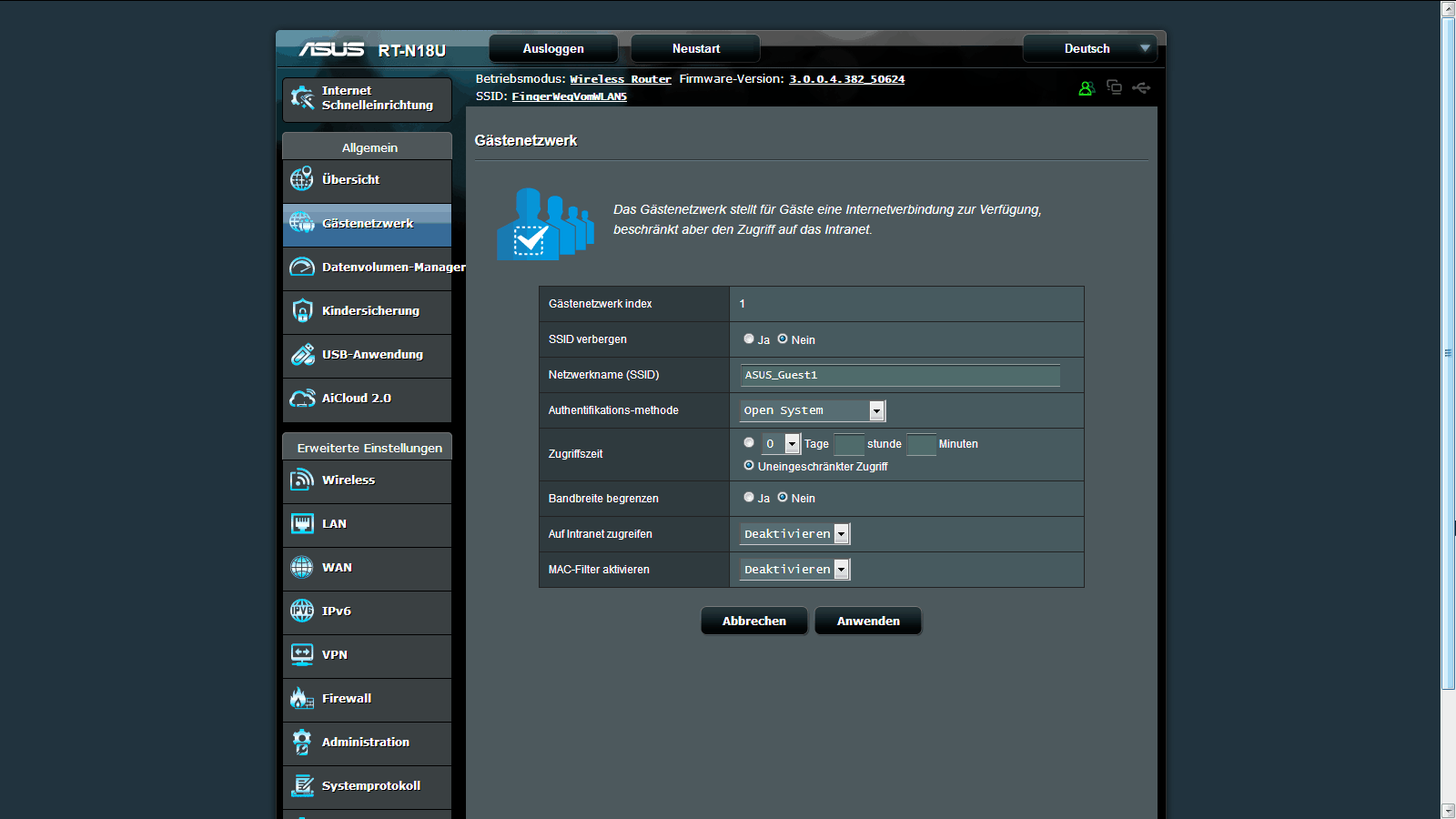Click the stunde hours input field
1456x819 pixels.
point(849,444)
